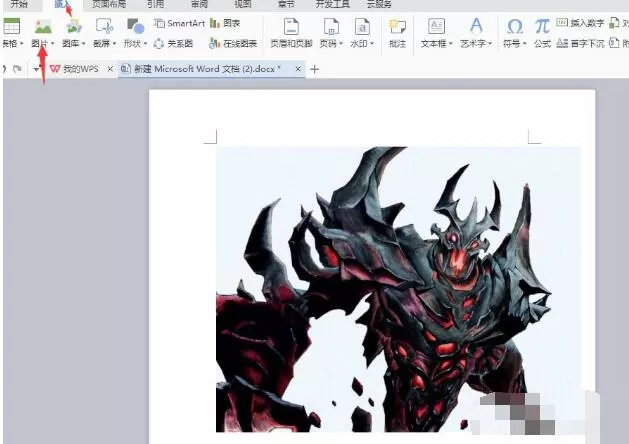
Task: Select the 插入 ribbon tab
Action: click(62, 4)
